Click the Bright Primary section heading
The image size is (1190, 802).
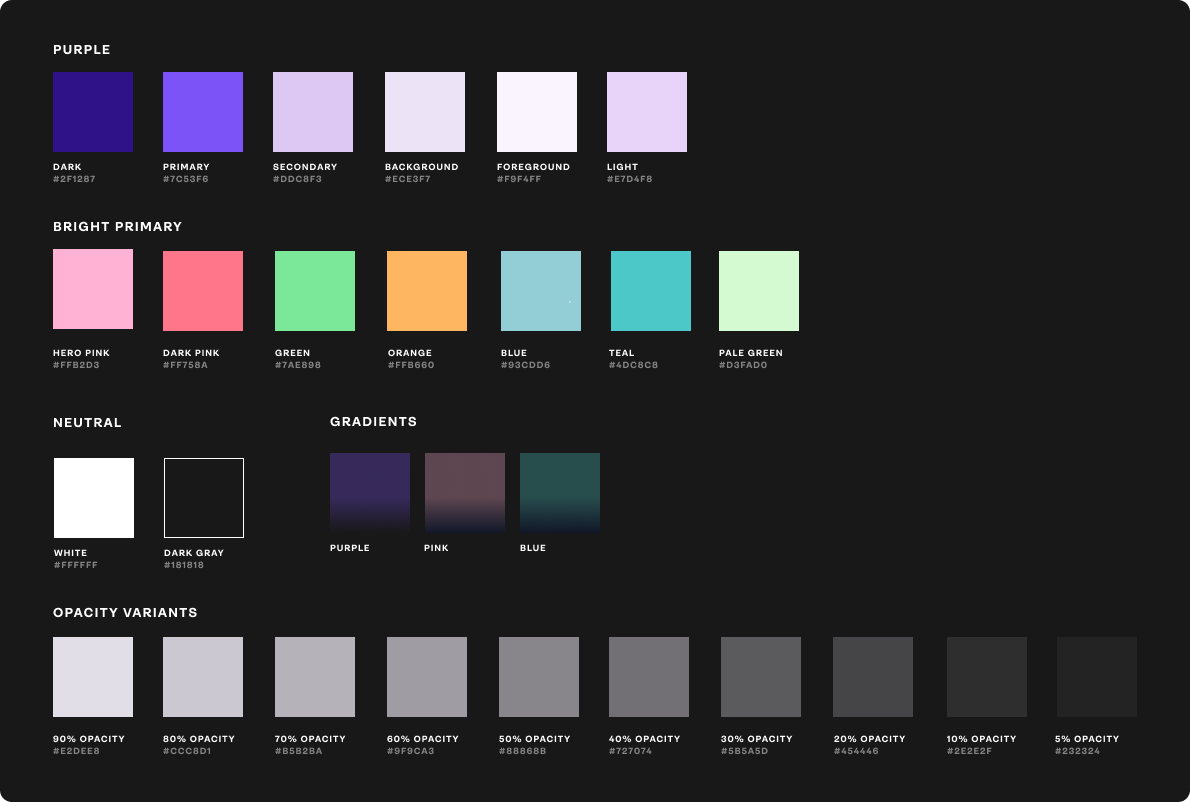pyautogui.click(x=118, y=227)
